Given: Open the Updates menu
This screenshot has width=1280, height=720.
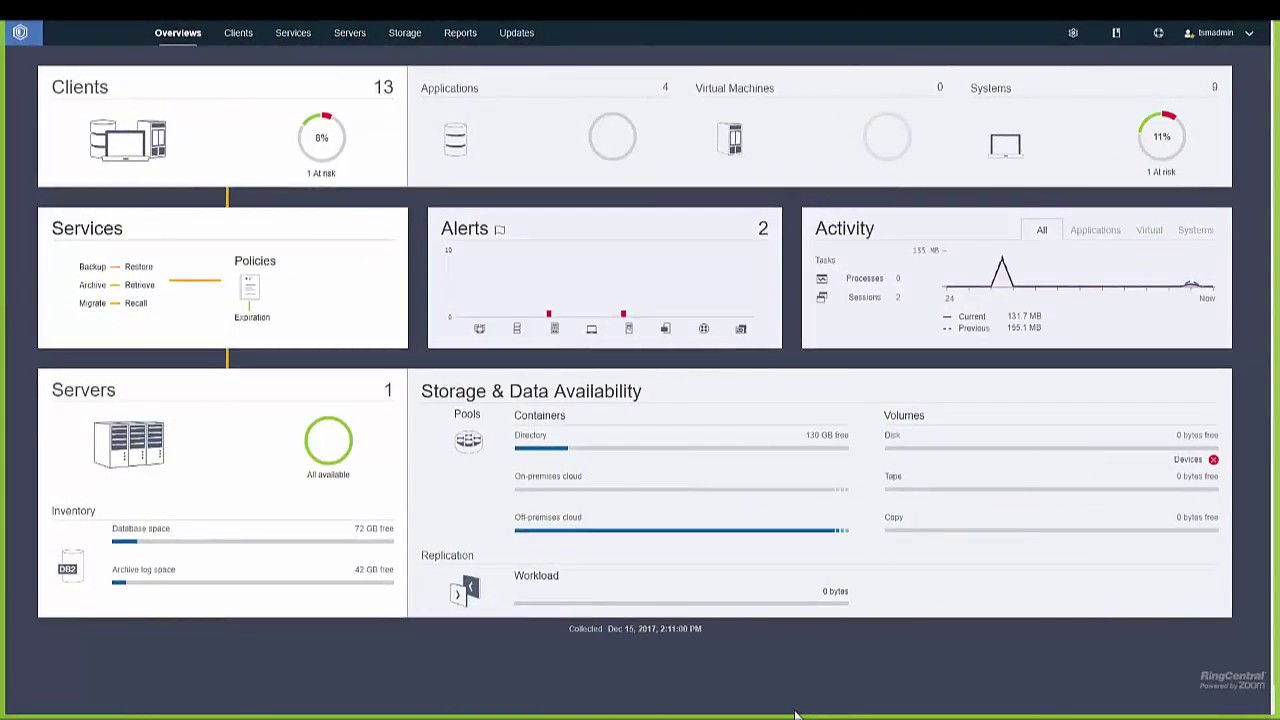Looking at the screenshot, I should pos(517,33).
